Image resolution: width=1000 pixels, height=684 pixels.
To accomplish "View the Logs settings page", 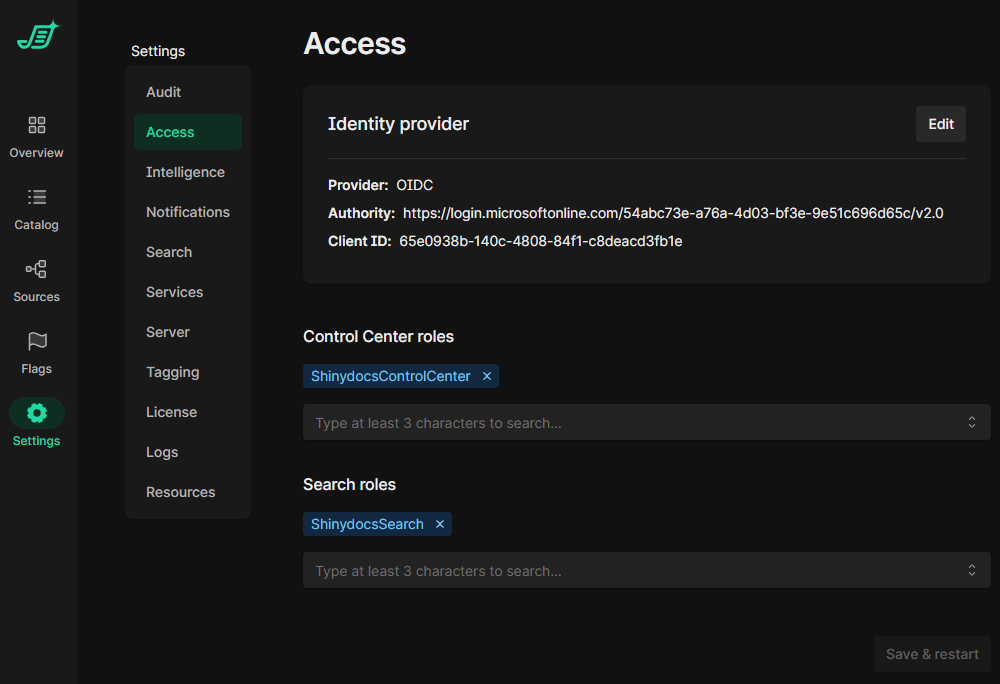I will point(162,452).
